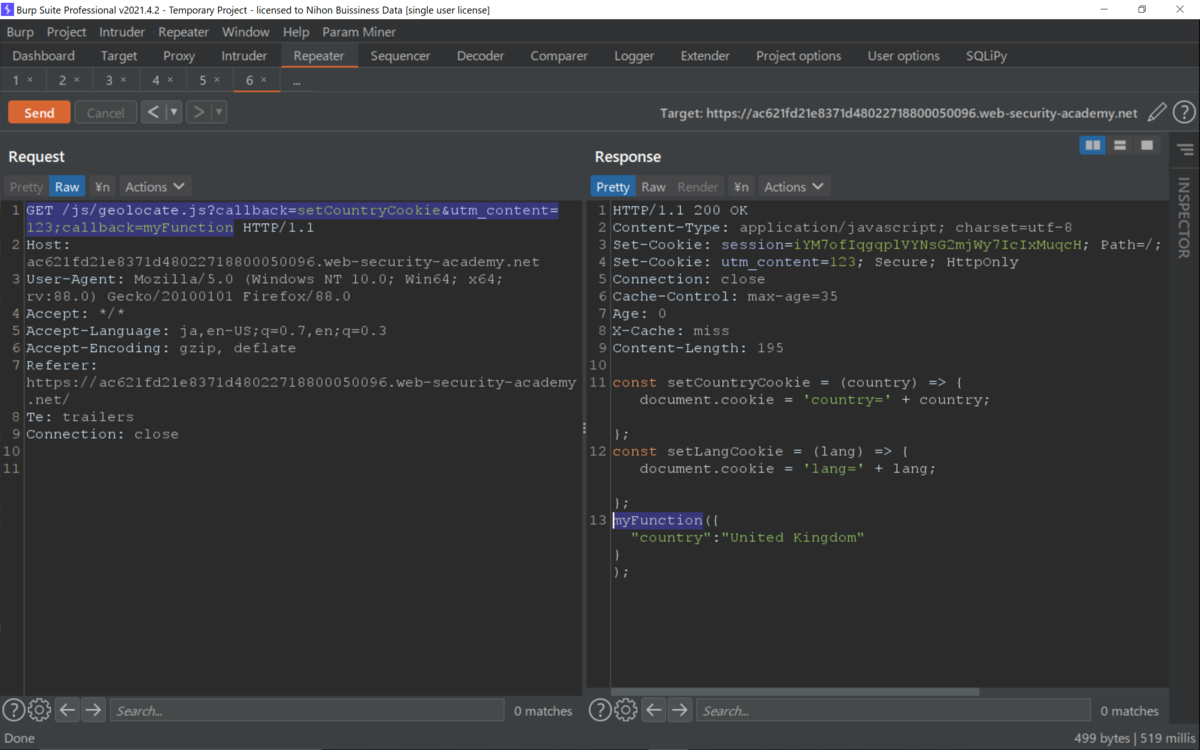Switch to the Dashboard tab
The height and width of the screenshot is (750, 1200).
tap(44, 56)
